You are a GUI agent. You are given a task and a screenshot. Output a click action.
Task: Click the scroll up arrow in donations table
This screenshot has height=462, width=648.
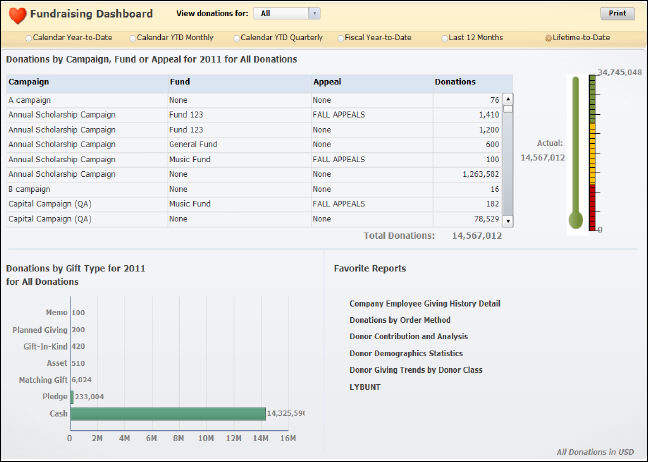507,99
